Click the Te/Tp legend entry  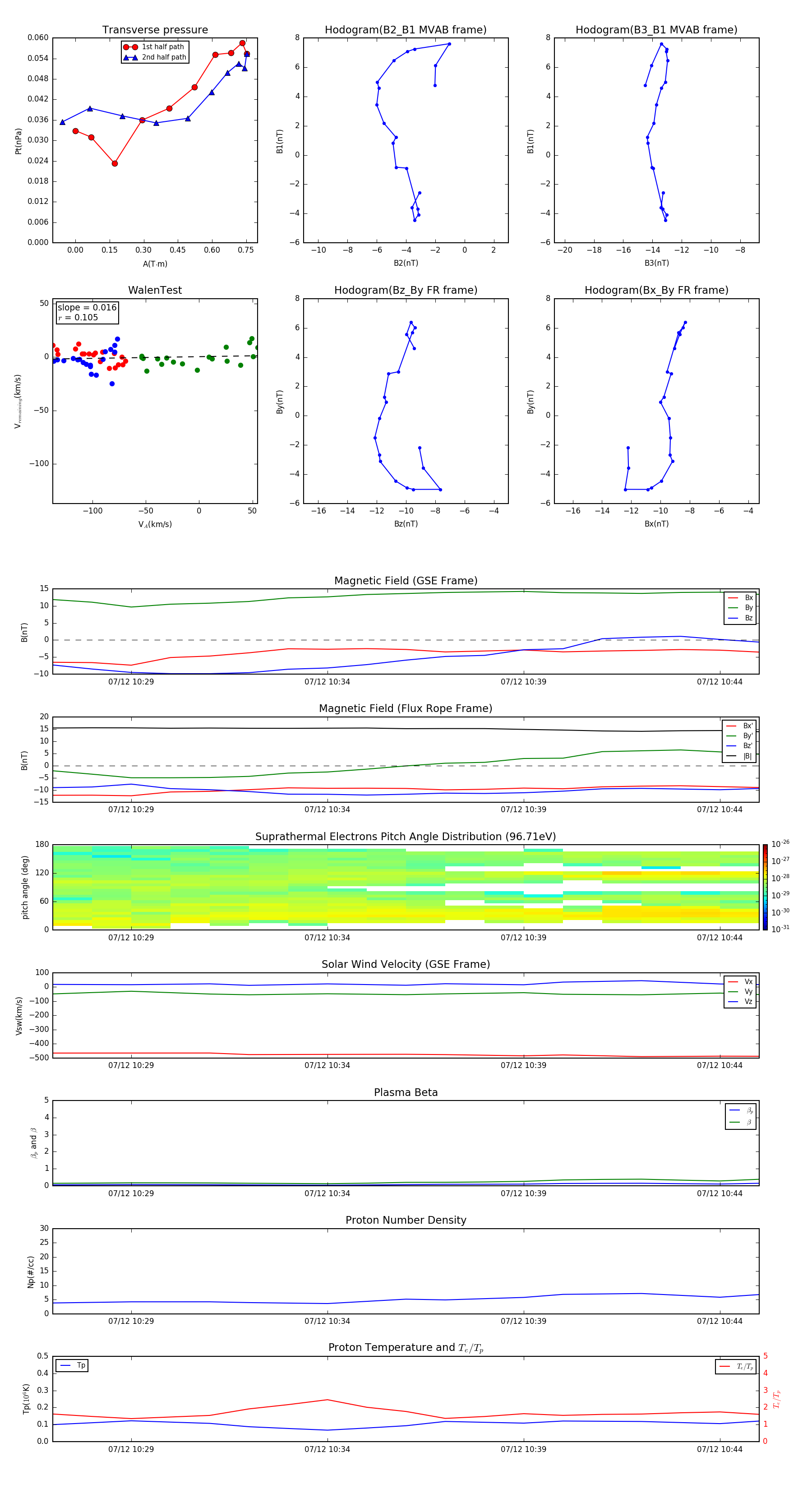point(736,1366)
